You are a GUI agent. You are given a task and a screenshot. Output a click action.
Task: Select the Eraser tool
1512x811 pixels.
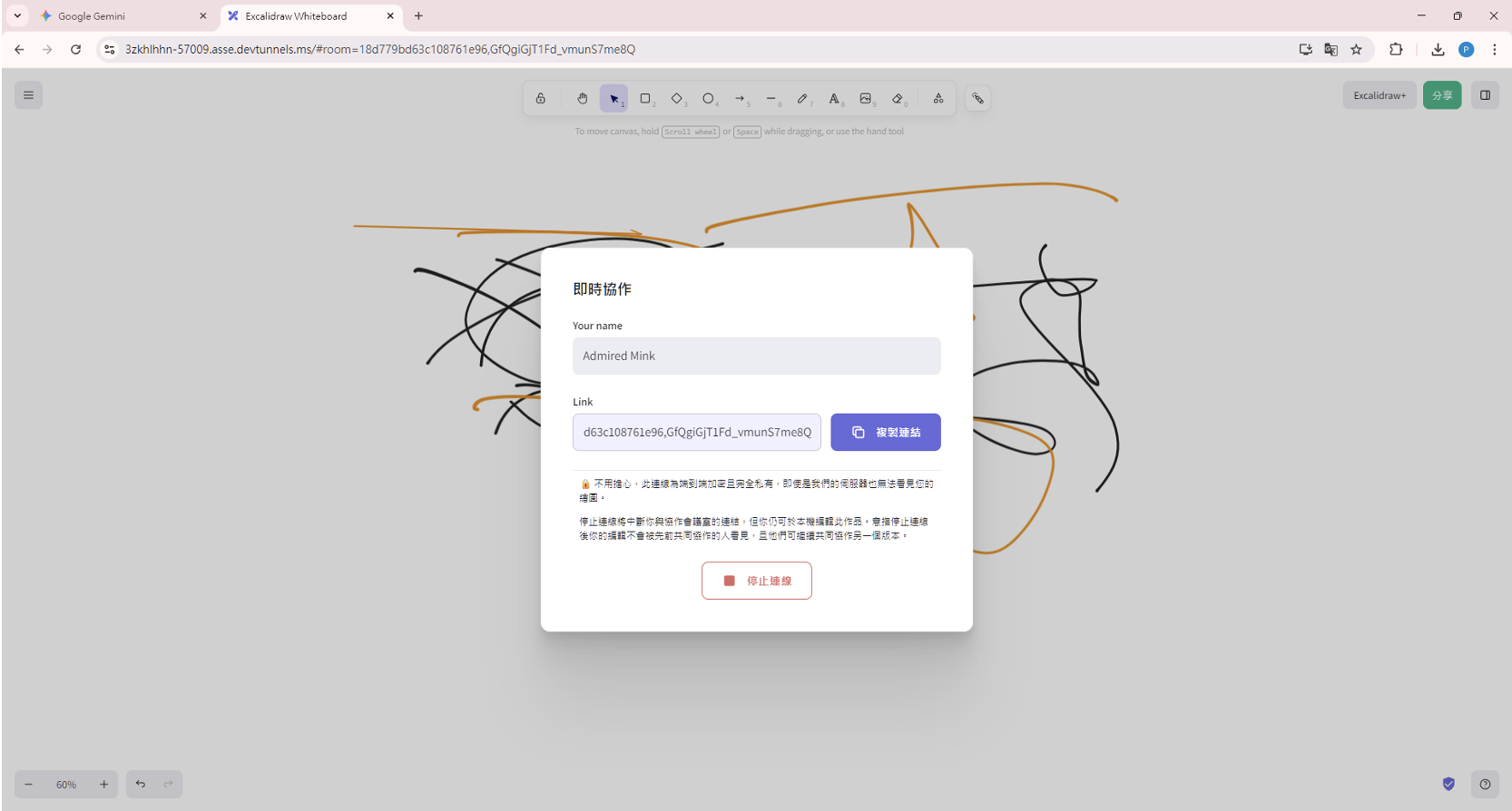coord(898,98)
